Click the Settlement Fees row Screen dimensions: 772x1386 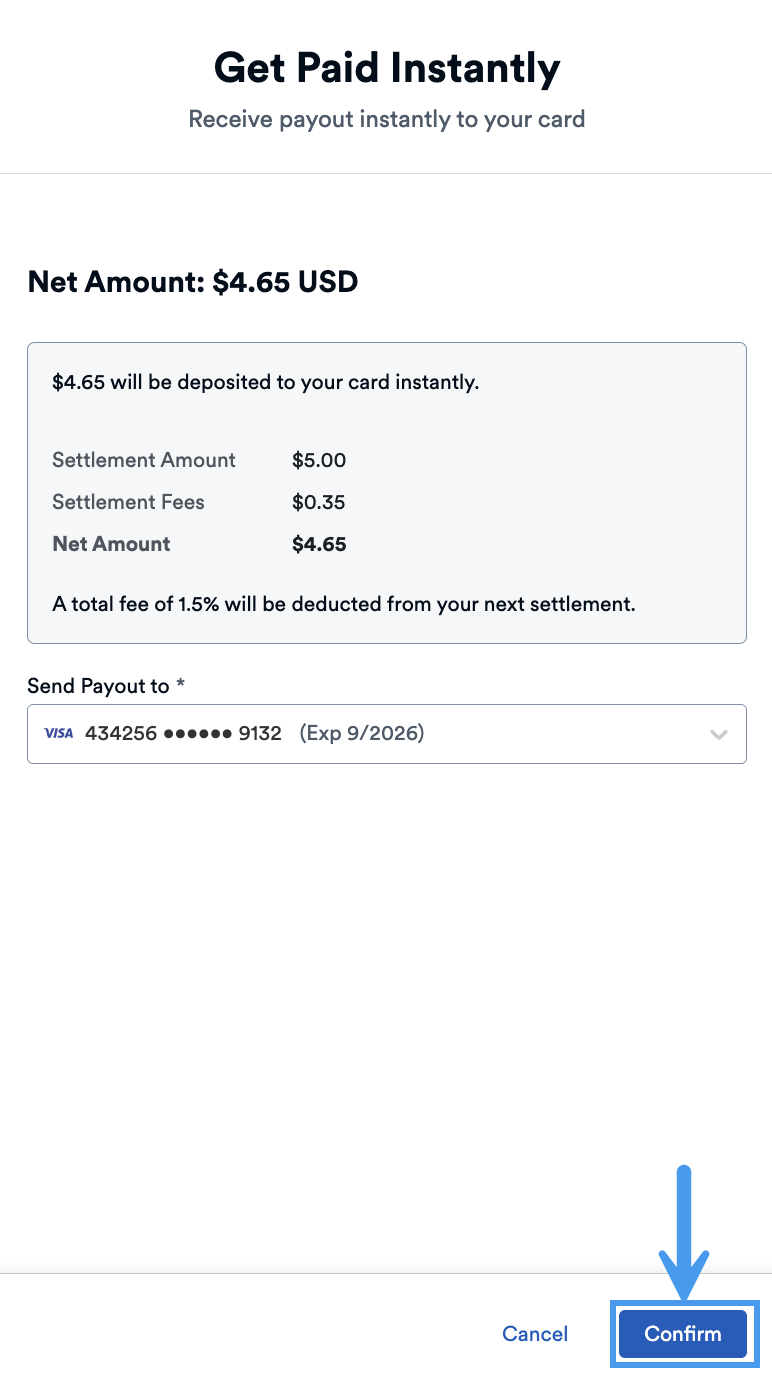[x=128, y=502]
